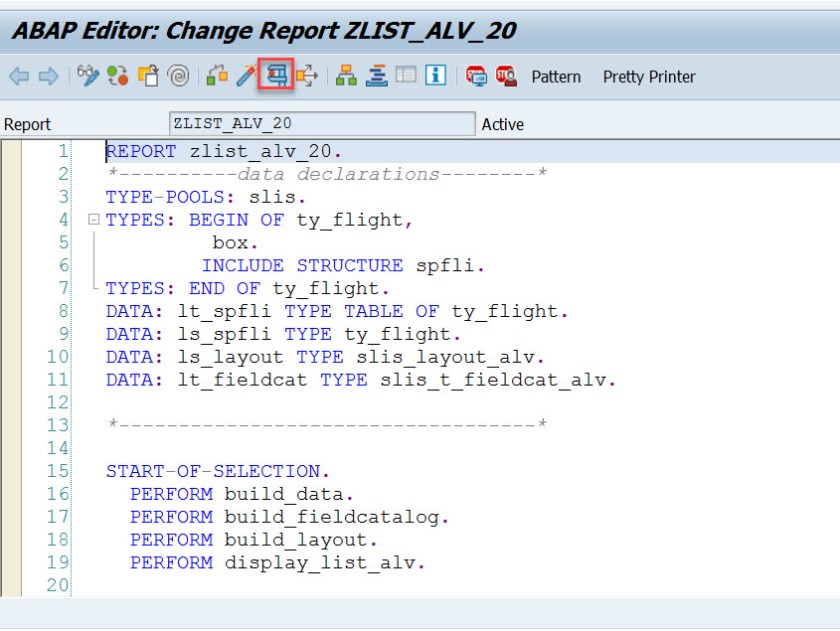Screen dimensions: 840x631
Task: Set/Delete external breakpoint stop icon
Action: point(506,76)
